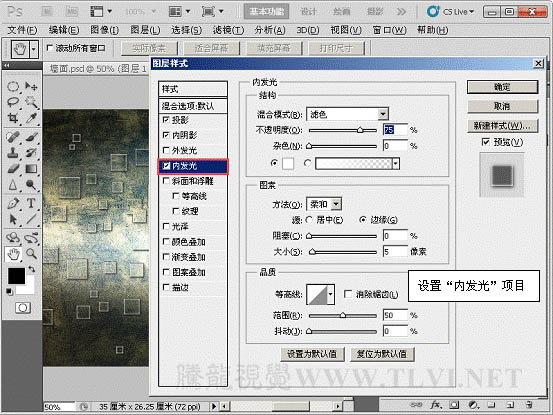Select the Eyedropper tool
553x415 pixels.
coord(31,118)
